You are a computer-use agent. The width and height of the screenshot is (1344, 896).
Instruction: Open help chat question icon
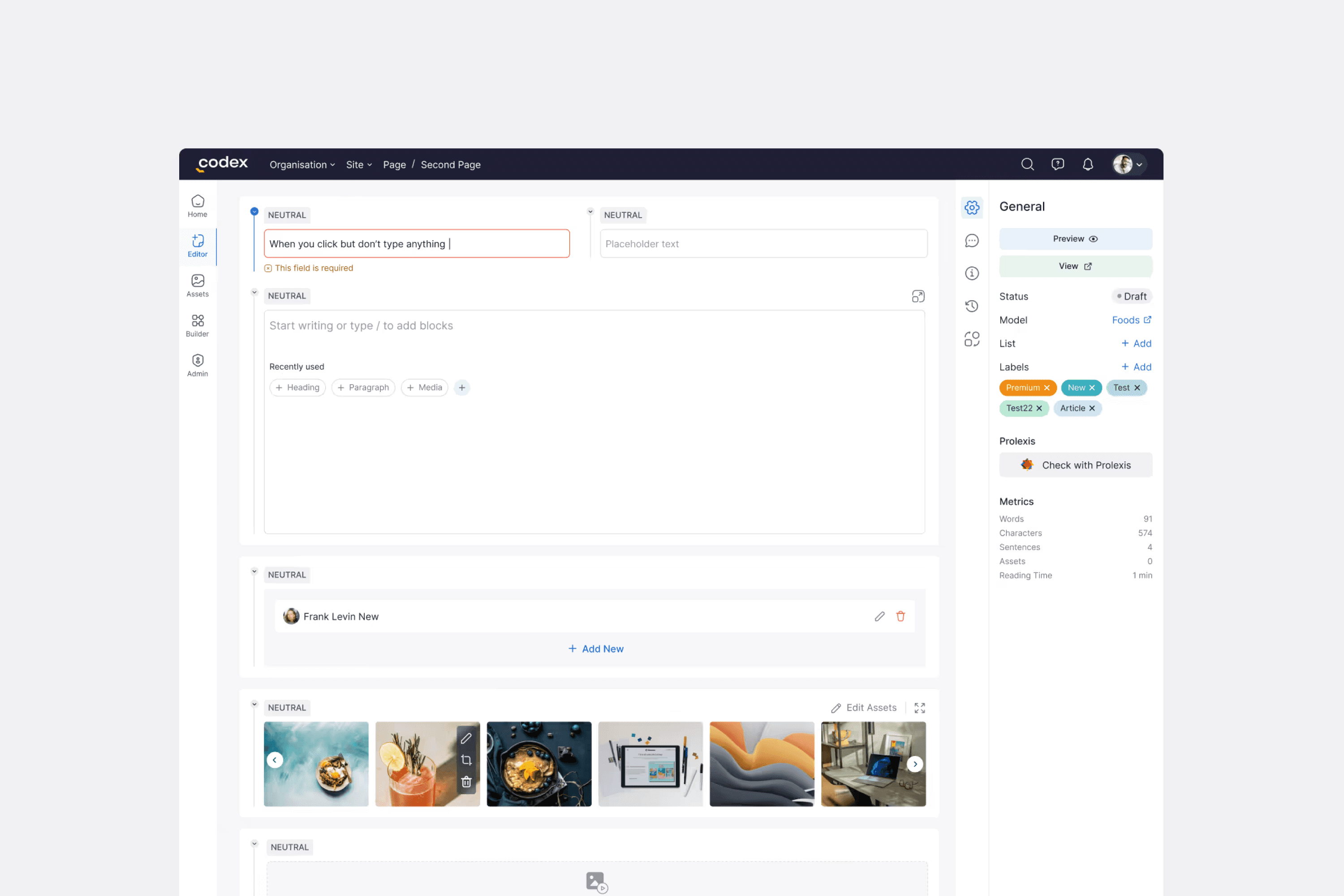coord(1057,164)
